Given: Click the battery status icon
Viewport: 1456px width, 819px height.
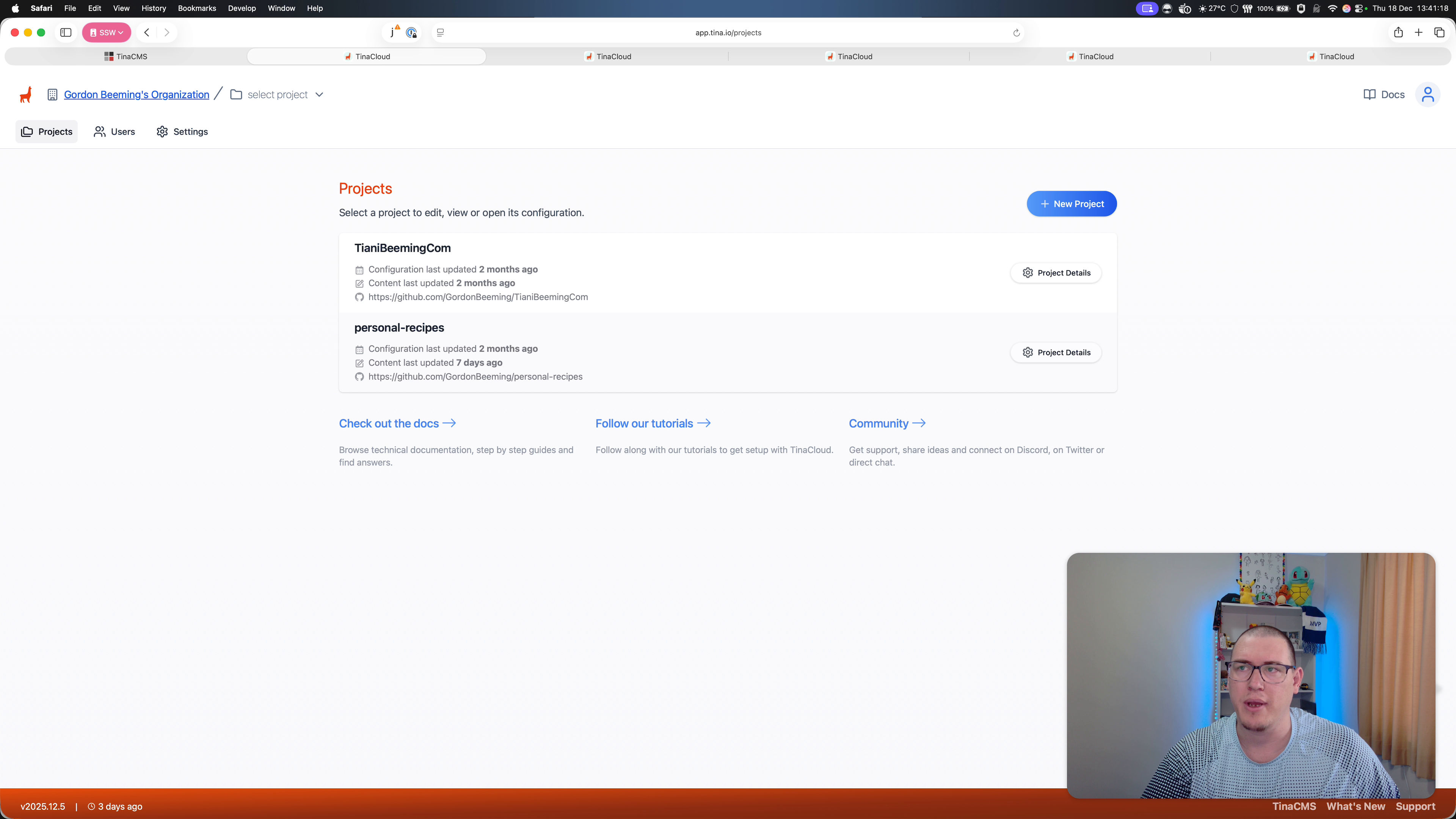Looking at the screenshot, I should coord(1283,8).
